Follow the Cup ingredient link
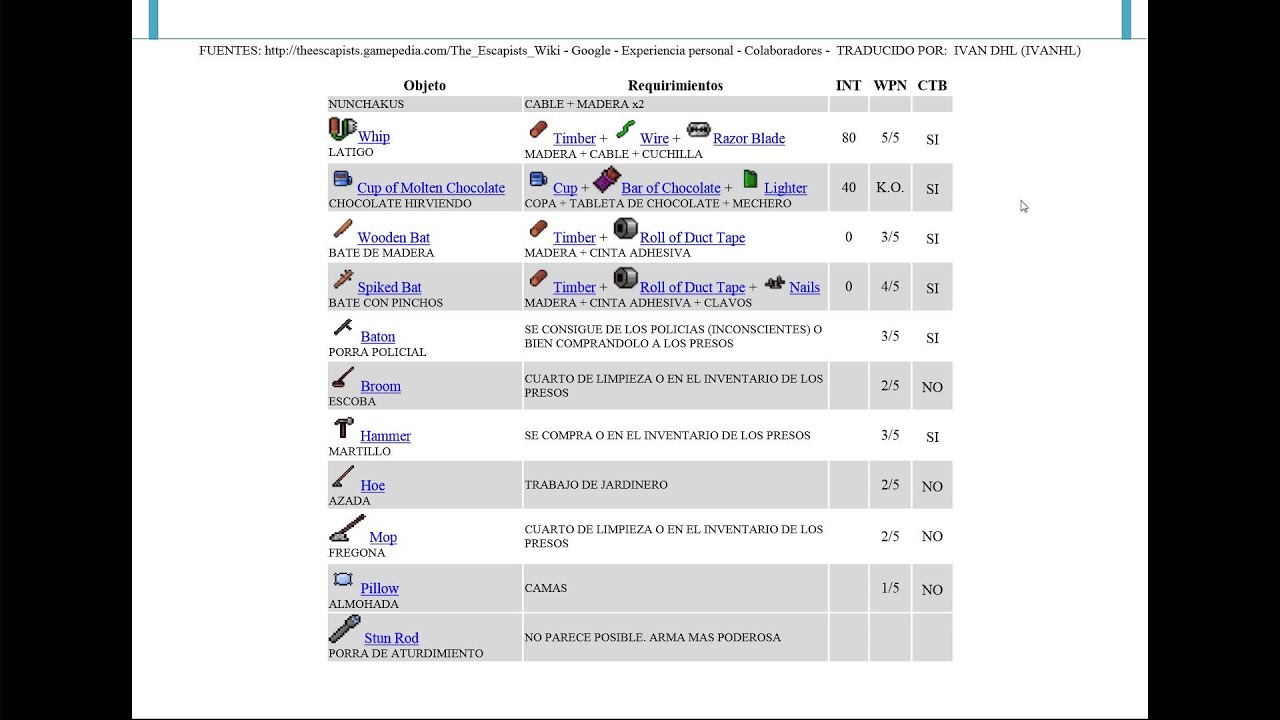1280x720 pixels. pos(565,188)
